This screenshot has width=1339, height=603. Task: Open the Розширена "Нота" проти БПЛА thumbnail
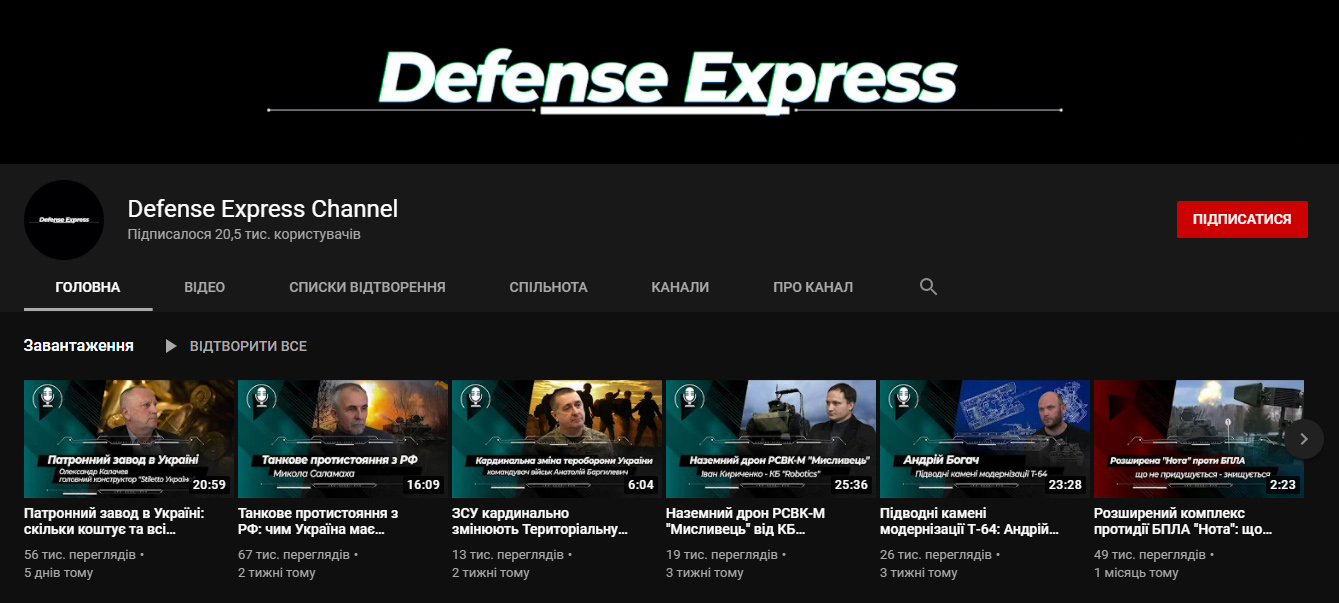1199,438
